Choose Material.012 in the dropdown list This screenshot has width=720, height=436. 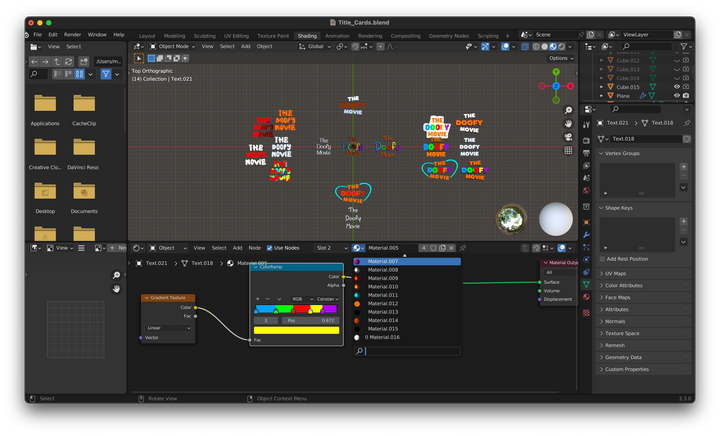pyautogui.click(x=407, y=303)
